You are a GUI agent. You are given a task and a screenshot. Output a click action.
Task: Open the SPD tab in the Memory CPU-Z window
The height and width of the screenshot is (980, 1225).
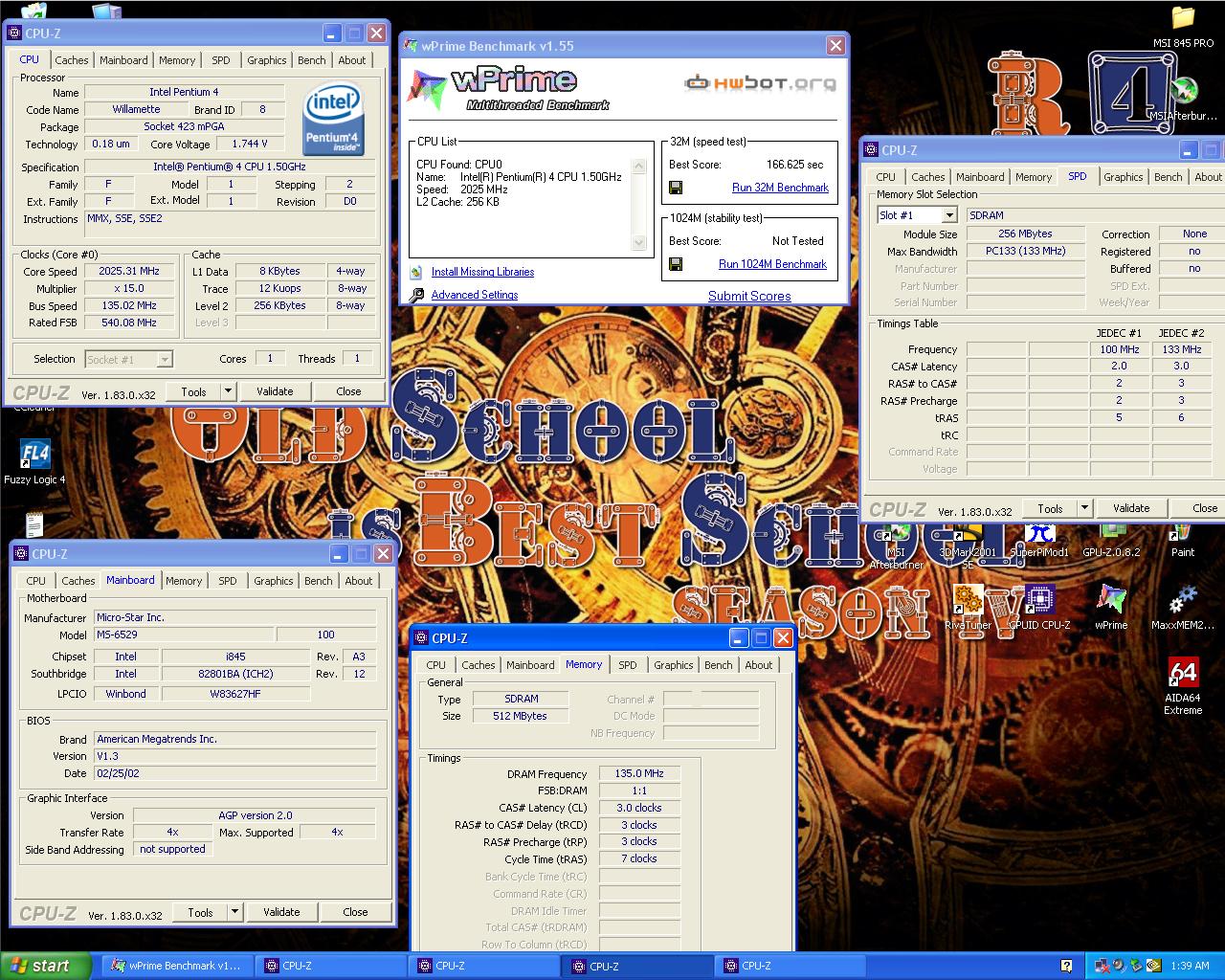628,664
